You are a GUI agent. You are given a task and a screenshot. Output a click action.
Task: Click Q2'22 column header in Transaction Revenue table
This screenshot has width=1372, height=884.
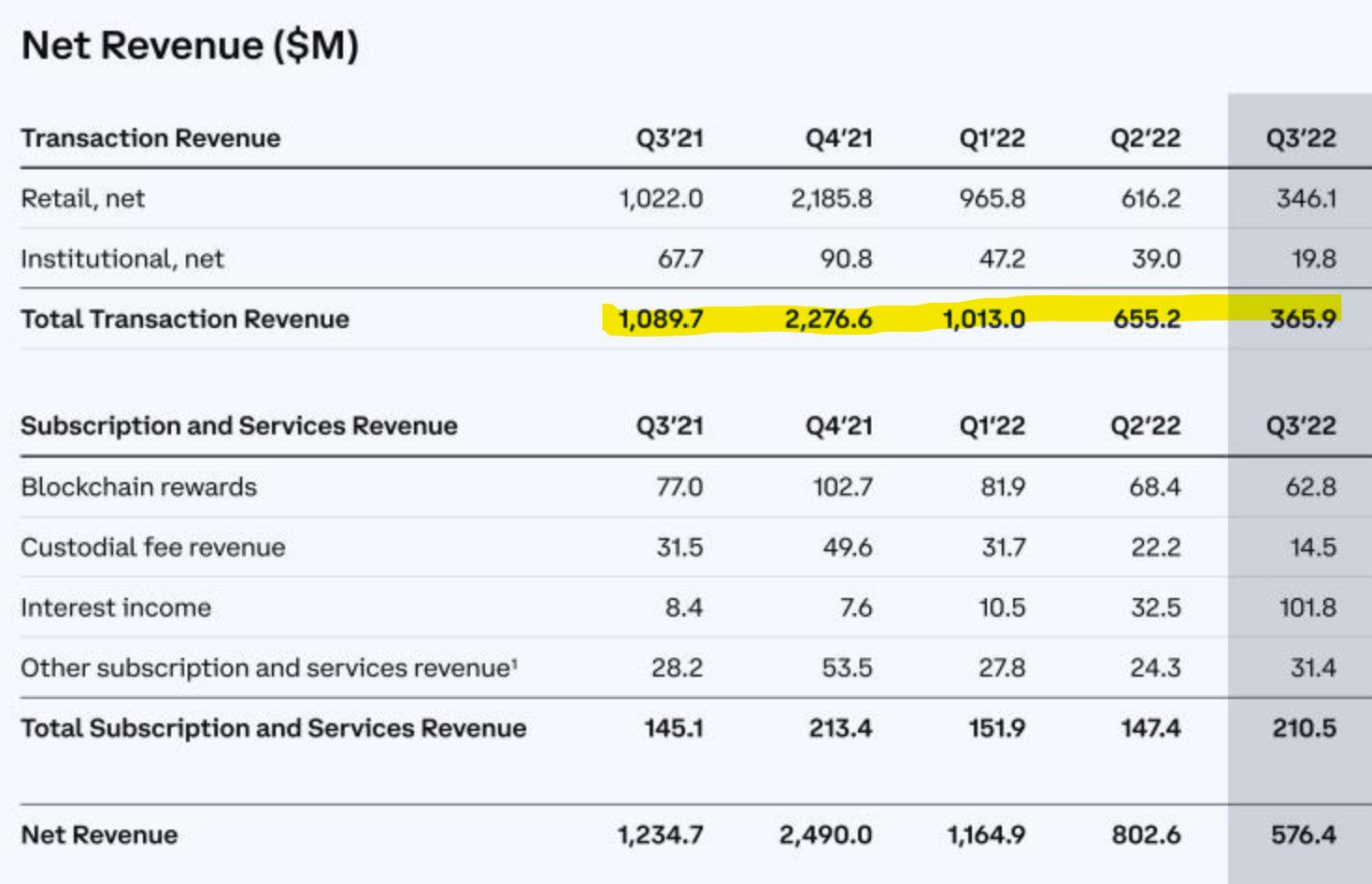point(1145,138)
